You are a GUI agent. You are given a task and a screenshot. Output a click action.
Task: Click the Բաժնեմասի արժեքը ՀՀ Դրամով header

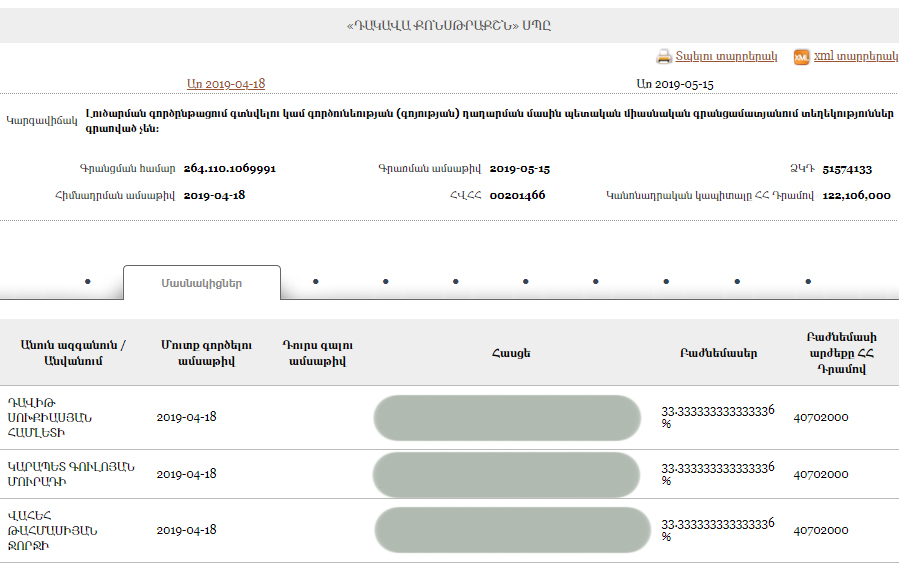click(841, 353)
